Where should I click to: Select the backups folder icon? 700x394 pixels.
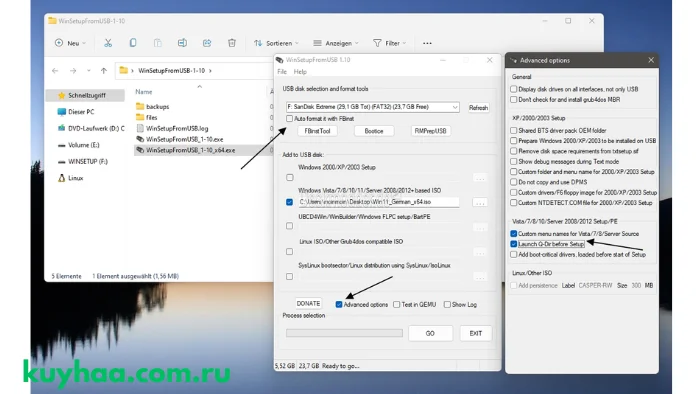[x=140, y=106]
